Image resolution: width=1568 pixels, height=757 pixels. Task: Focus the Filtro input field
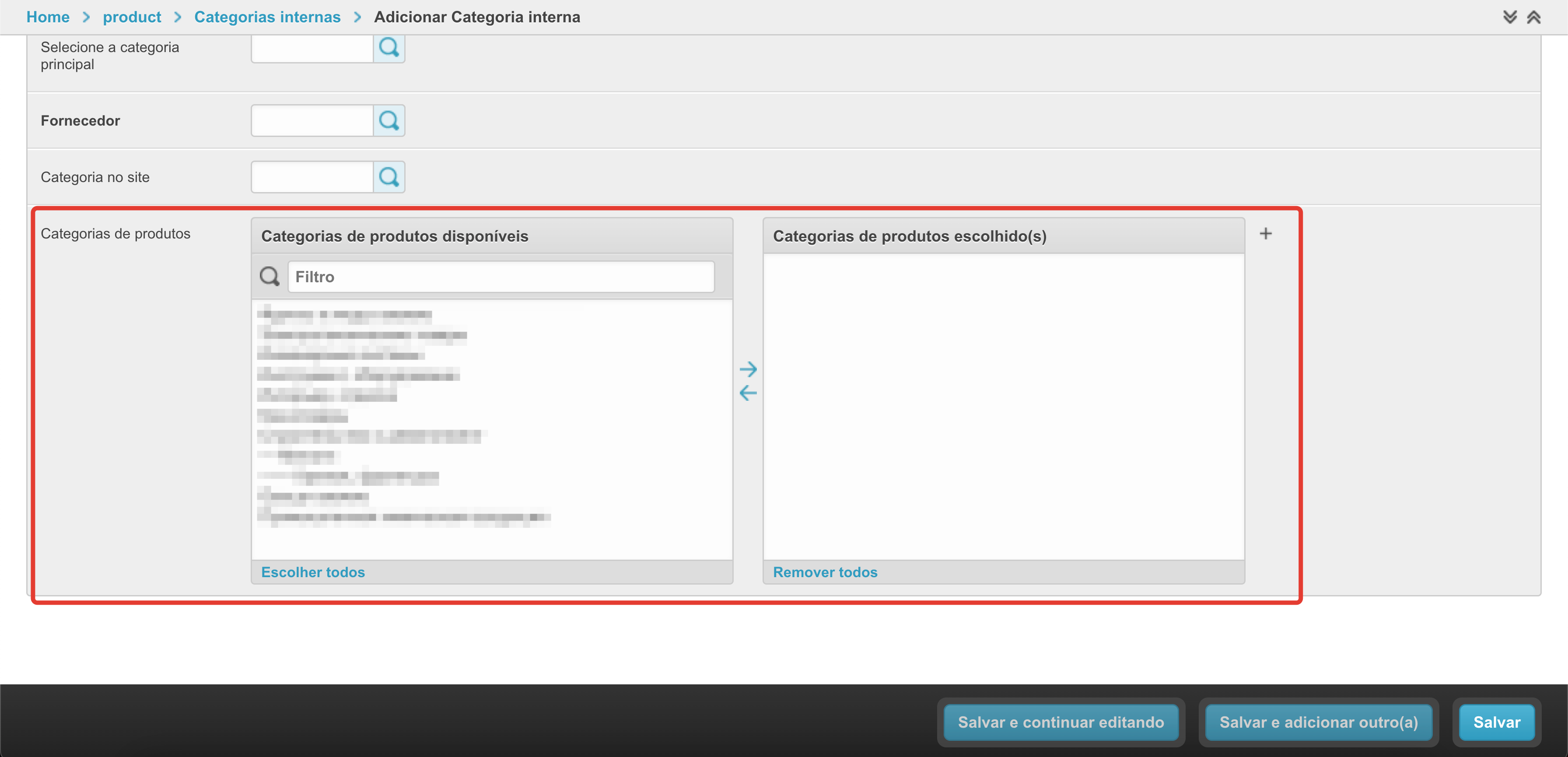(500, 277)
